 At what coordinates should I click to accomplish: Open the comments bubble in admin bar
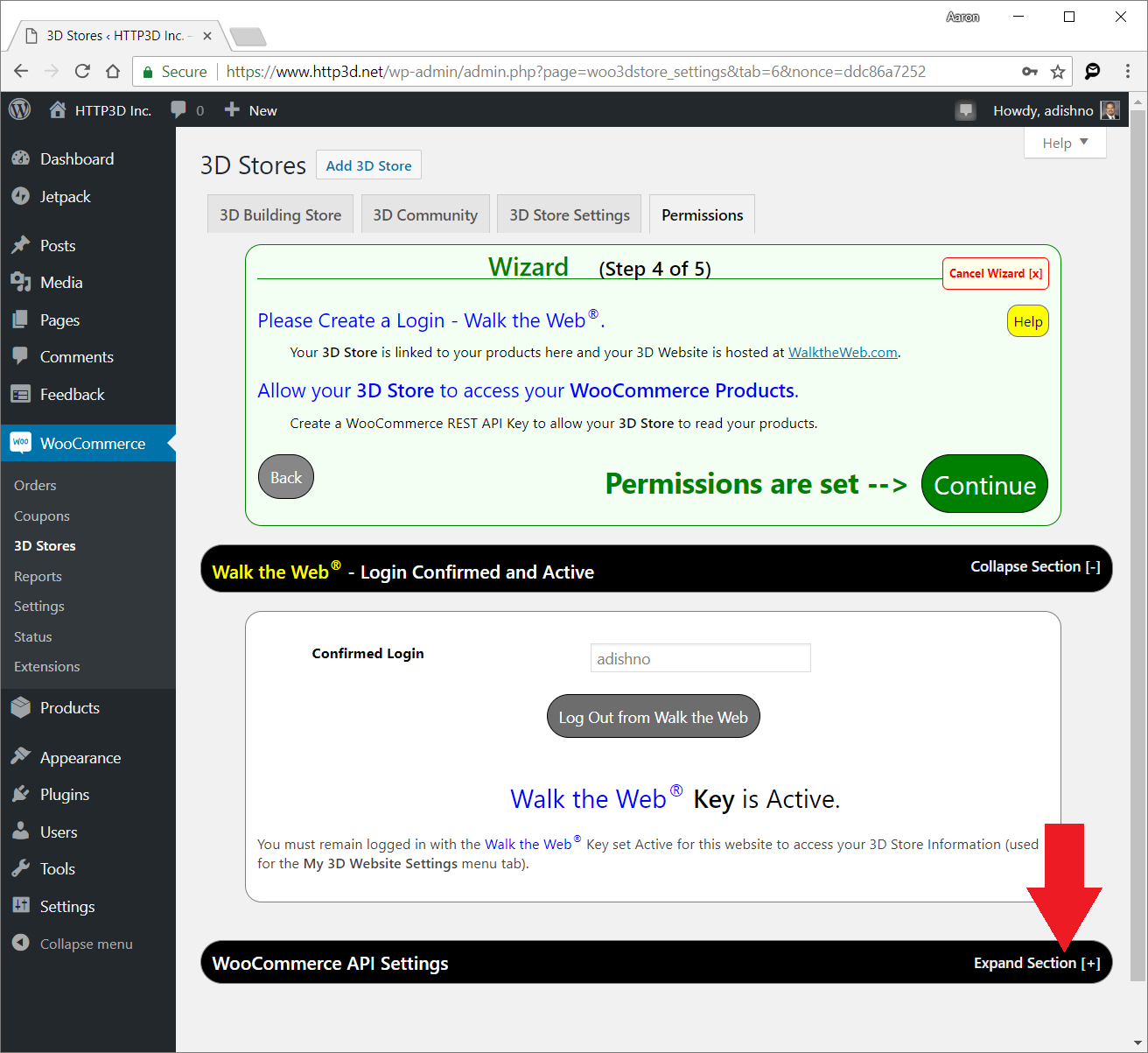pos(178,109)
